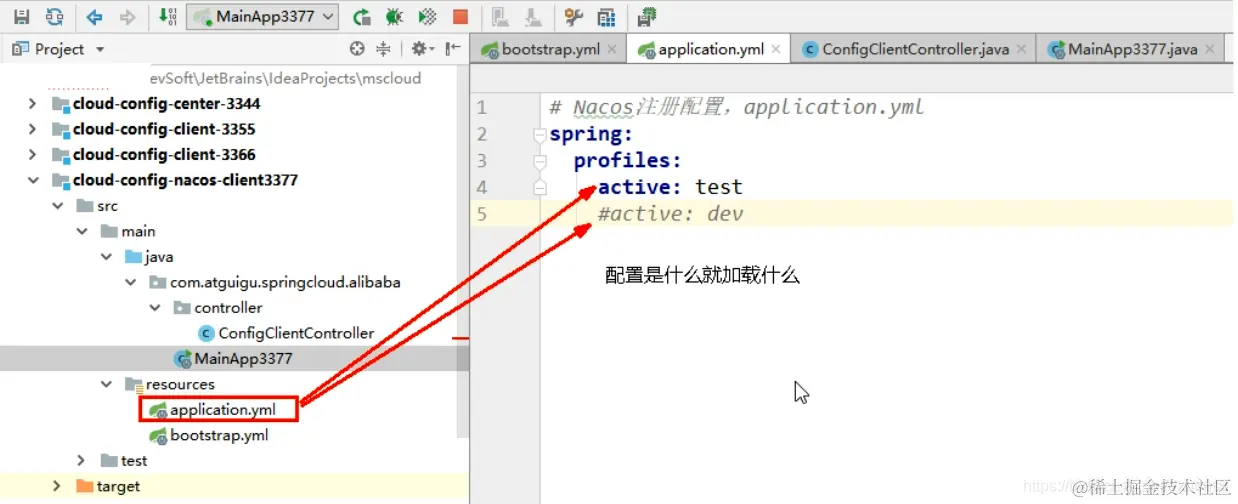This screenshot has height=504, width=1238.
Task: Open the Project panel gear settings menu
Action: tap(421, 49)
